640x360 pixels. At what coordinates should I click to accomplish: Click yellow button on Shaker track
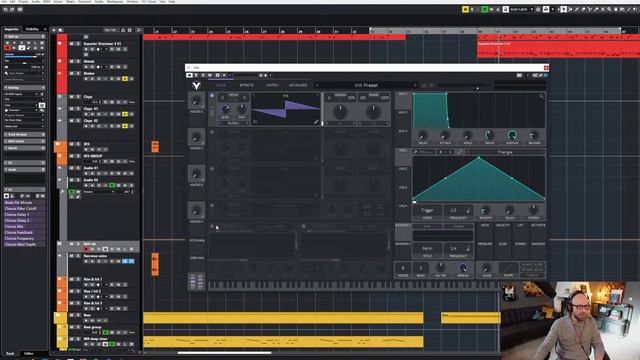125,78
